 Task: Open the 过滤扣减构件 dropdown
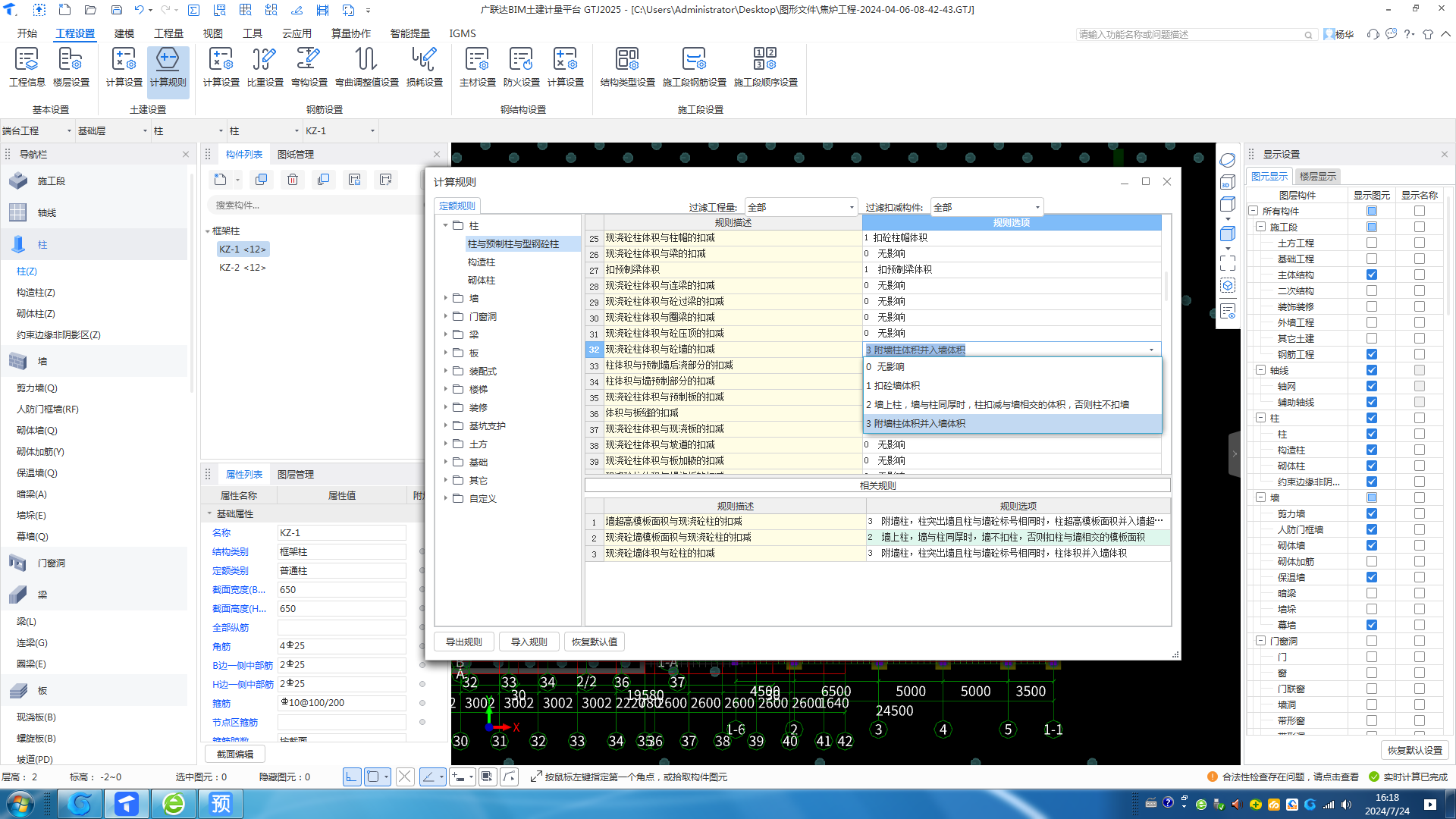(x=987, y=207)
